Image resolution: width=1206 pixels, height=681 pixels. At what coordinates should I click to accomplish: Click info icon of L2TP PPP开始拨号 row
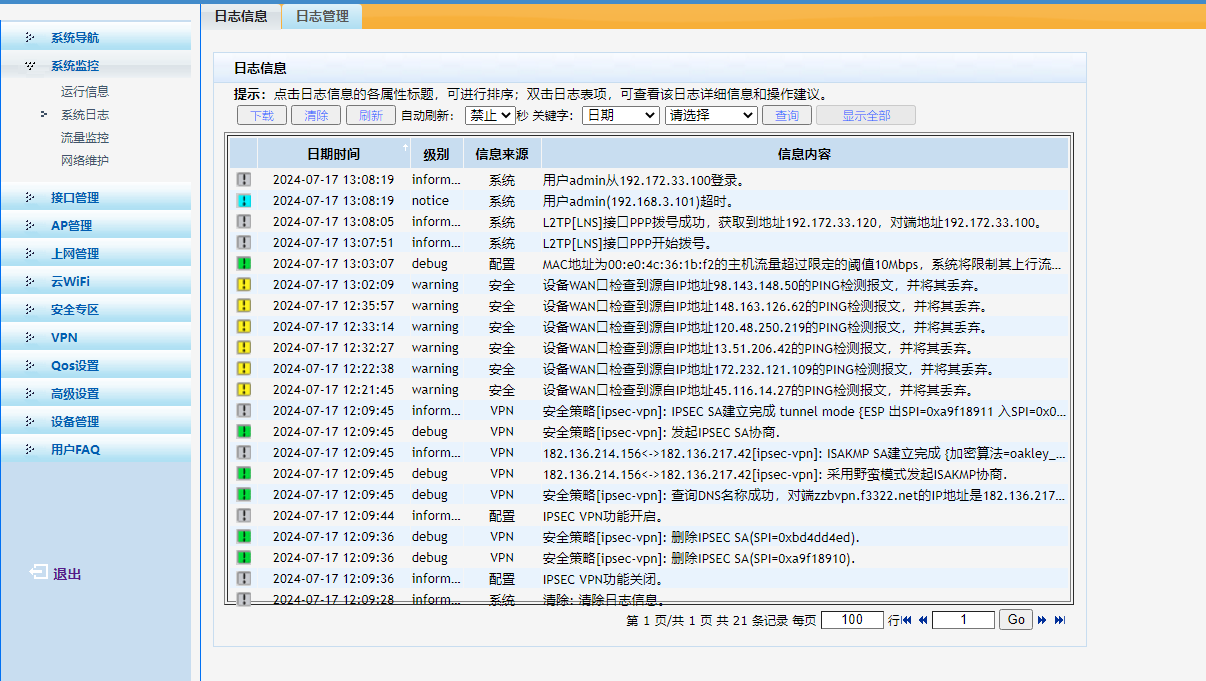[244, 243]
